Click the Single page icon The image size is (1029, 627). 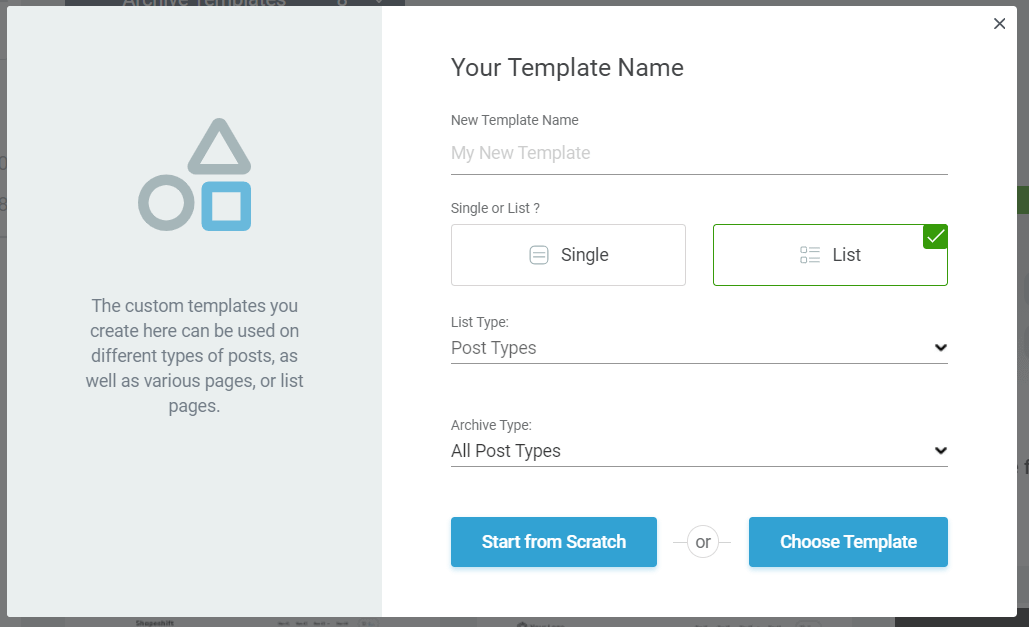(539, 255)
